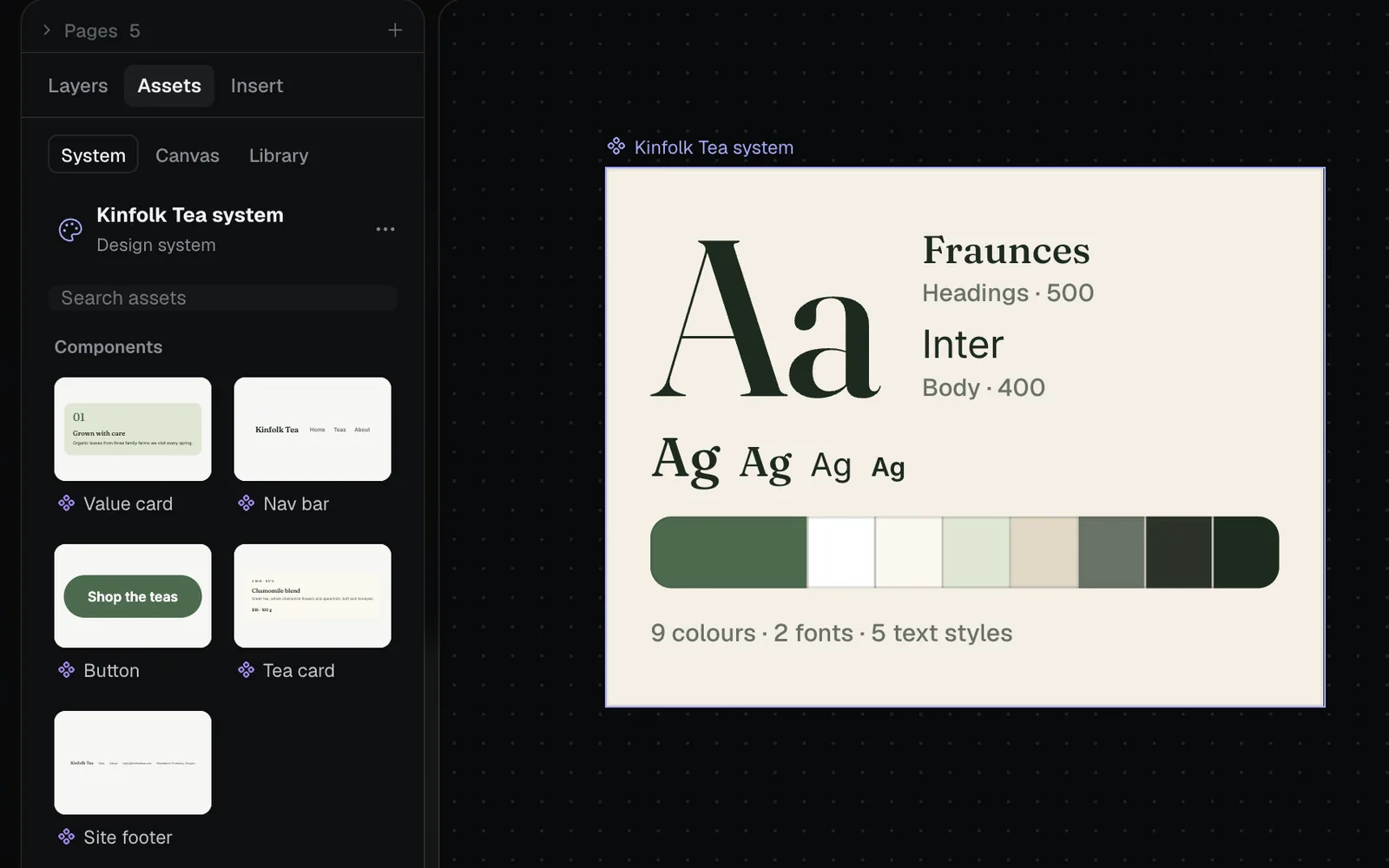Screen dimensions: 1389x868
Task: Open the Library sub-tab
Action: tap(279, 155)
